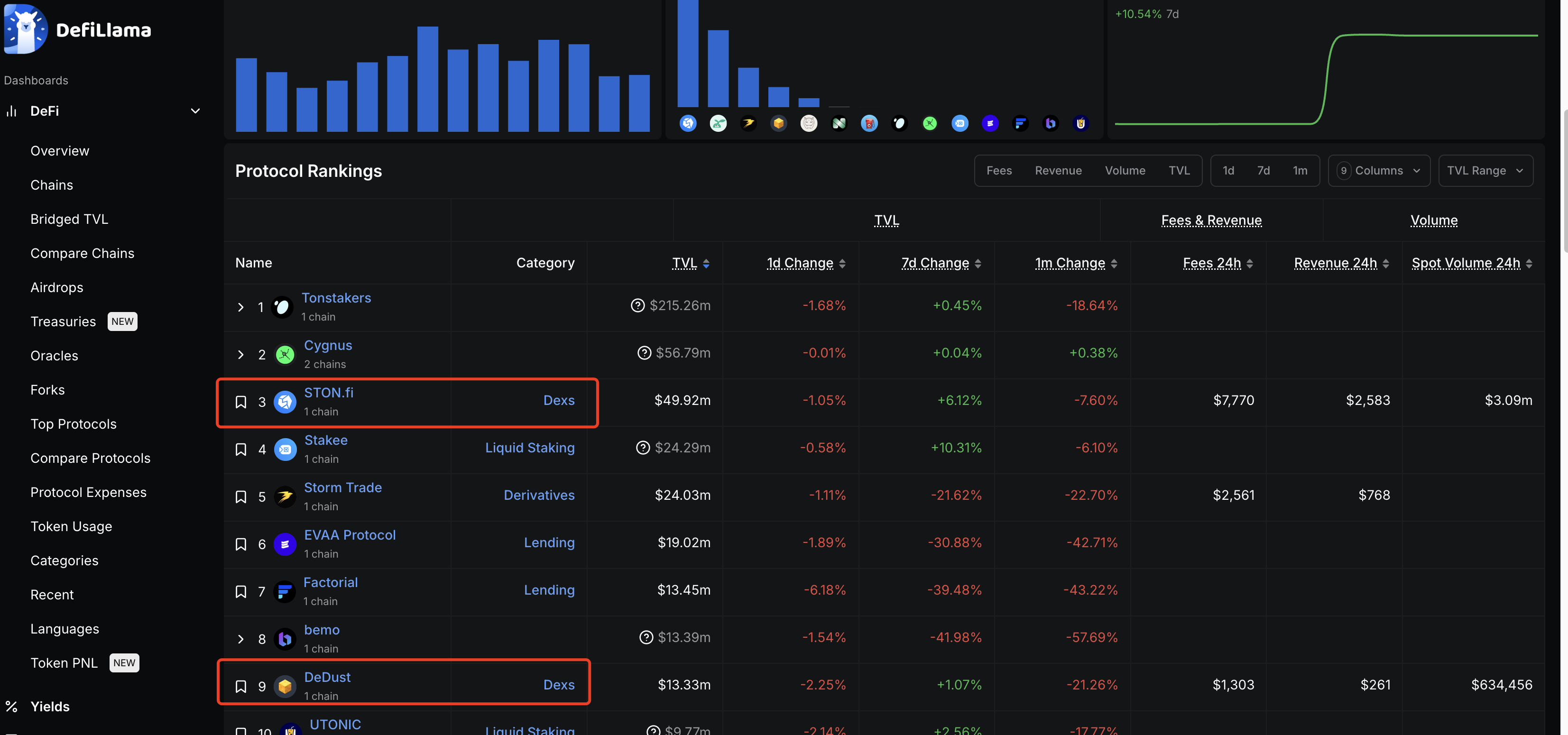Bookmark the STON.fi protocol

click(241, 402)
